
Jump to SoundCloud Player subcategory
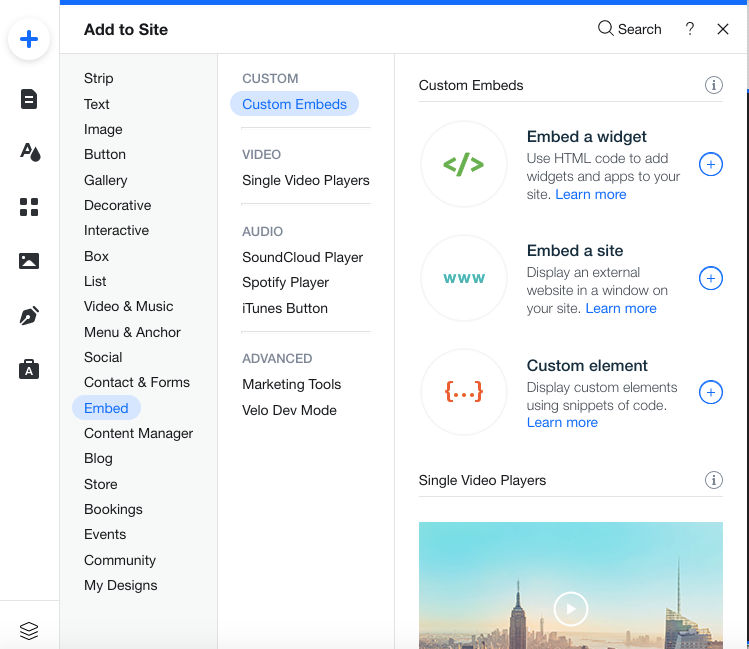(x=302, y=257)
